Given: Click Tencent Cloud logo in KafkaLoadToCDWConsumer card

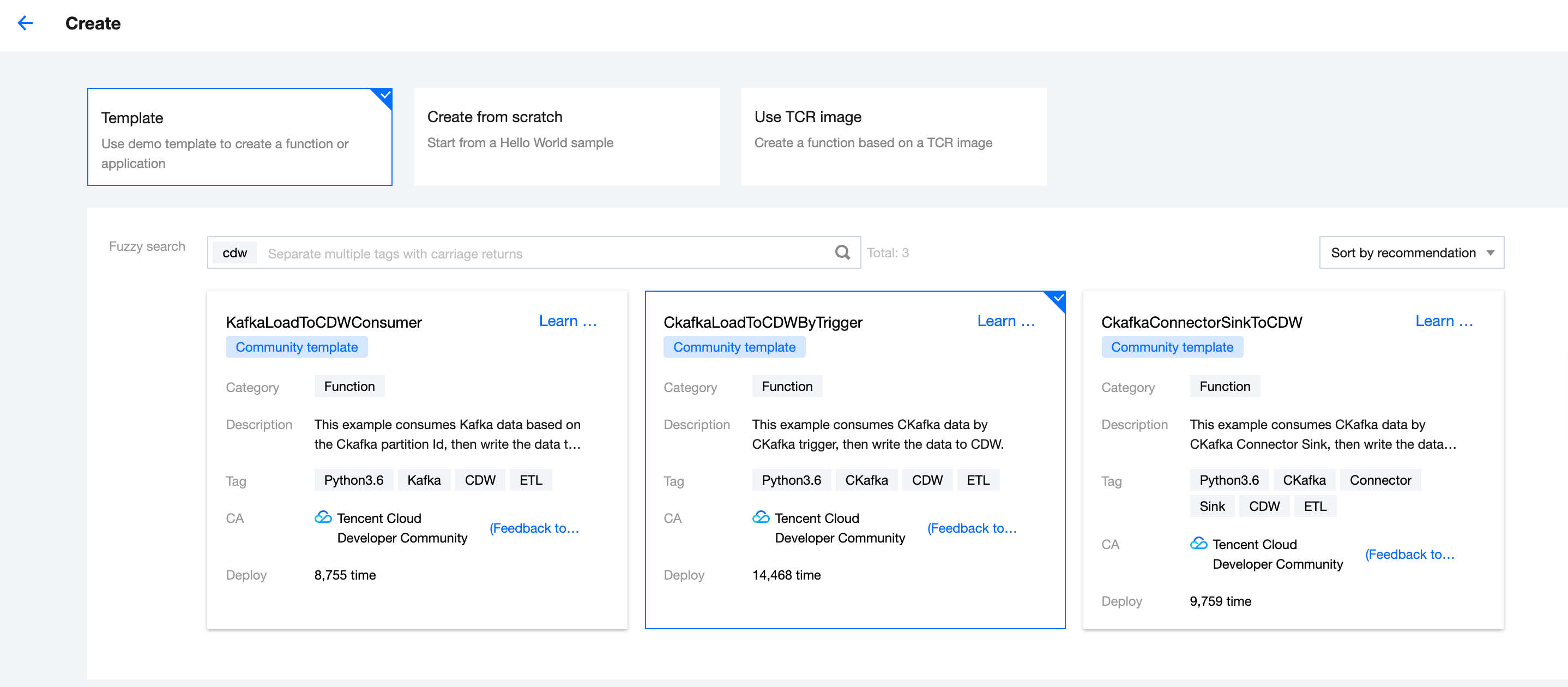Looking at the screenshot, I should point(323,517).
